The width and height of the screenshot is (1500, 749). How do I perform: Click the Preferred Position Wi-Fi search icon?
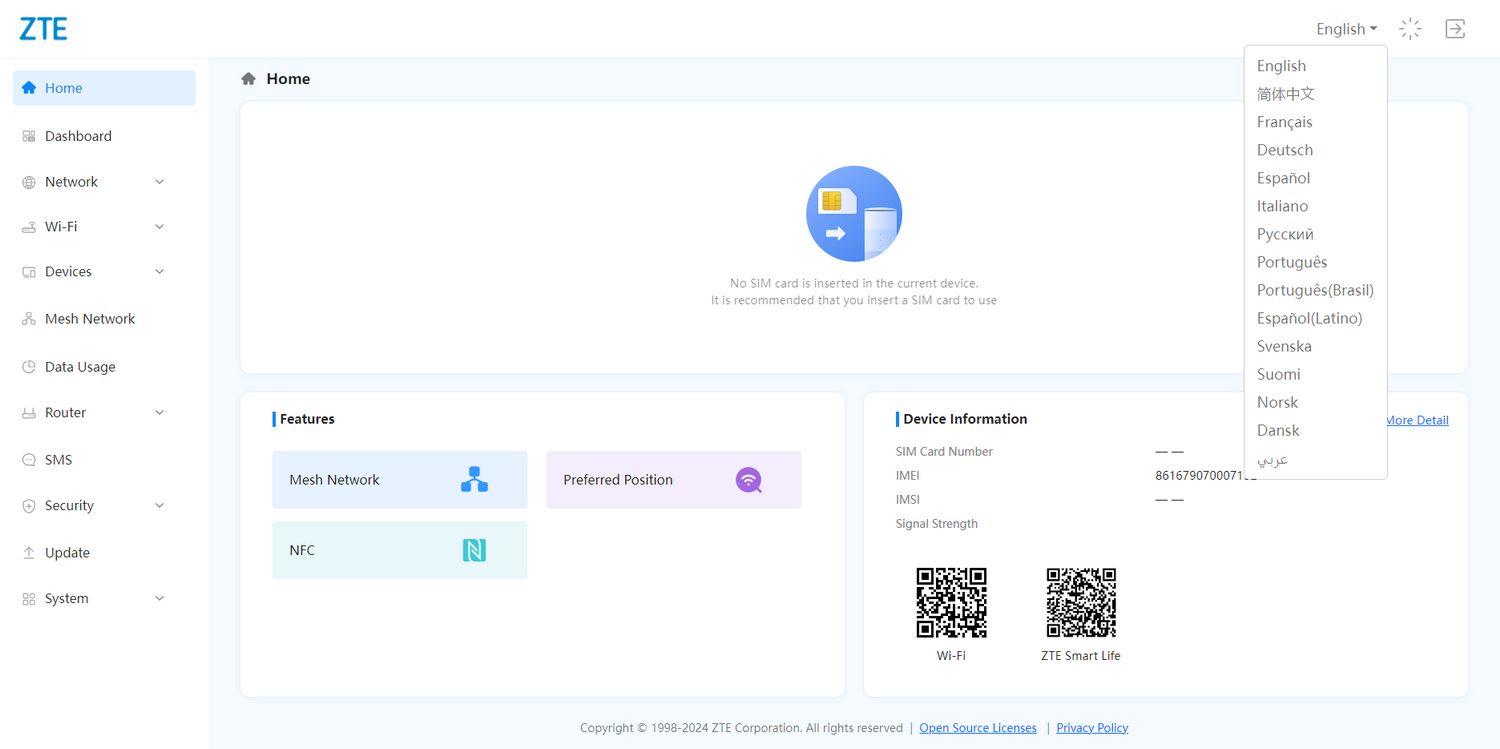coord(749,480)
